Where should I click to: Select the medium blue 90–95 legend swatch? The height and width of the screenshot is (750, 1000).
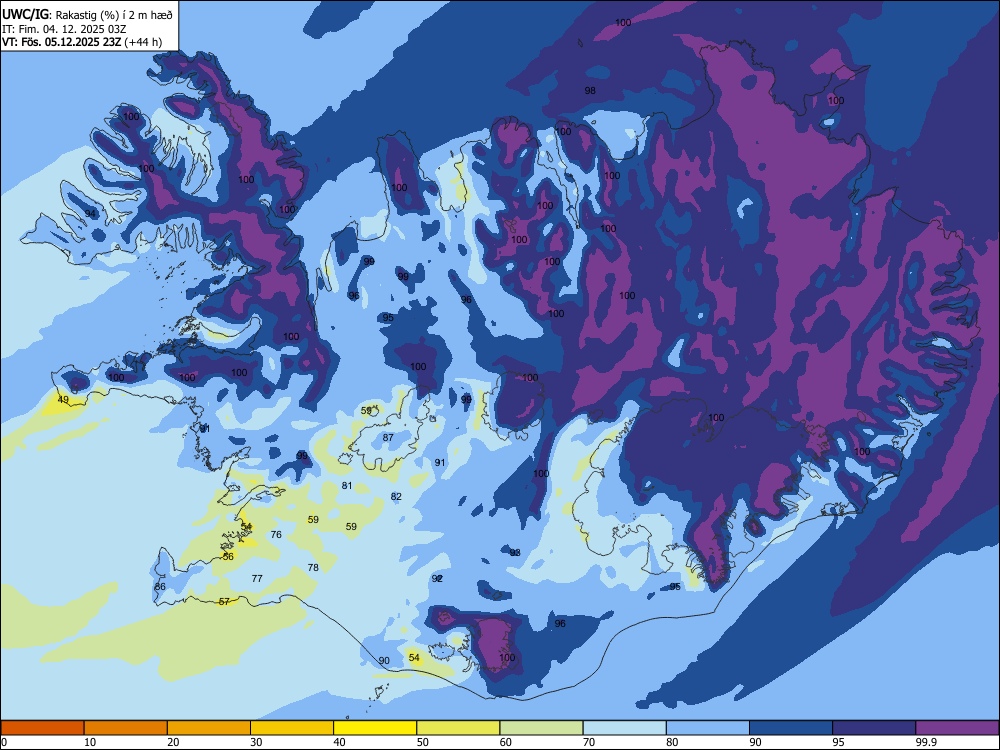coord(791,728)
